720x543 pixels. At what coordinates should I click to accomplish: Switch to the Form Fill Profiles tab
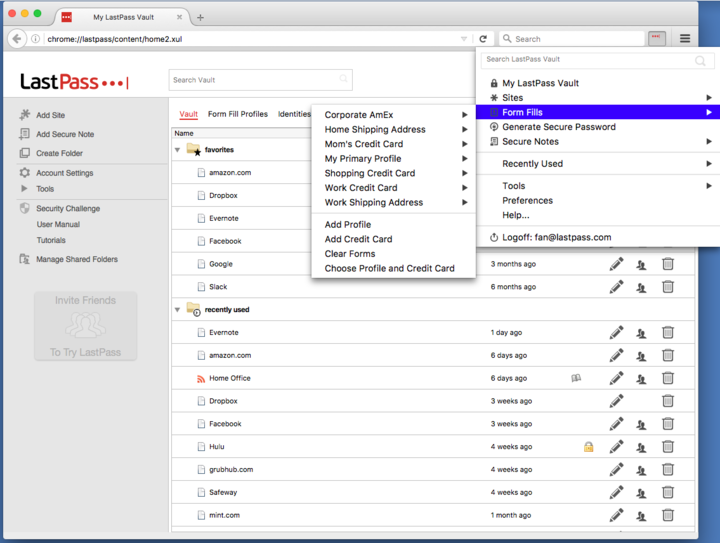pos(237,114)
